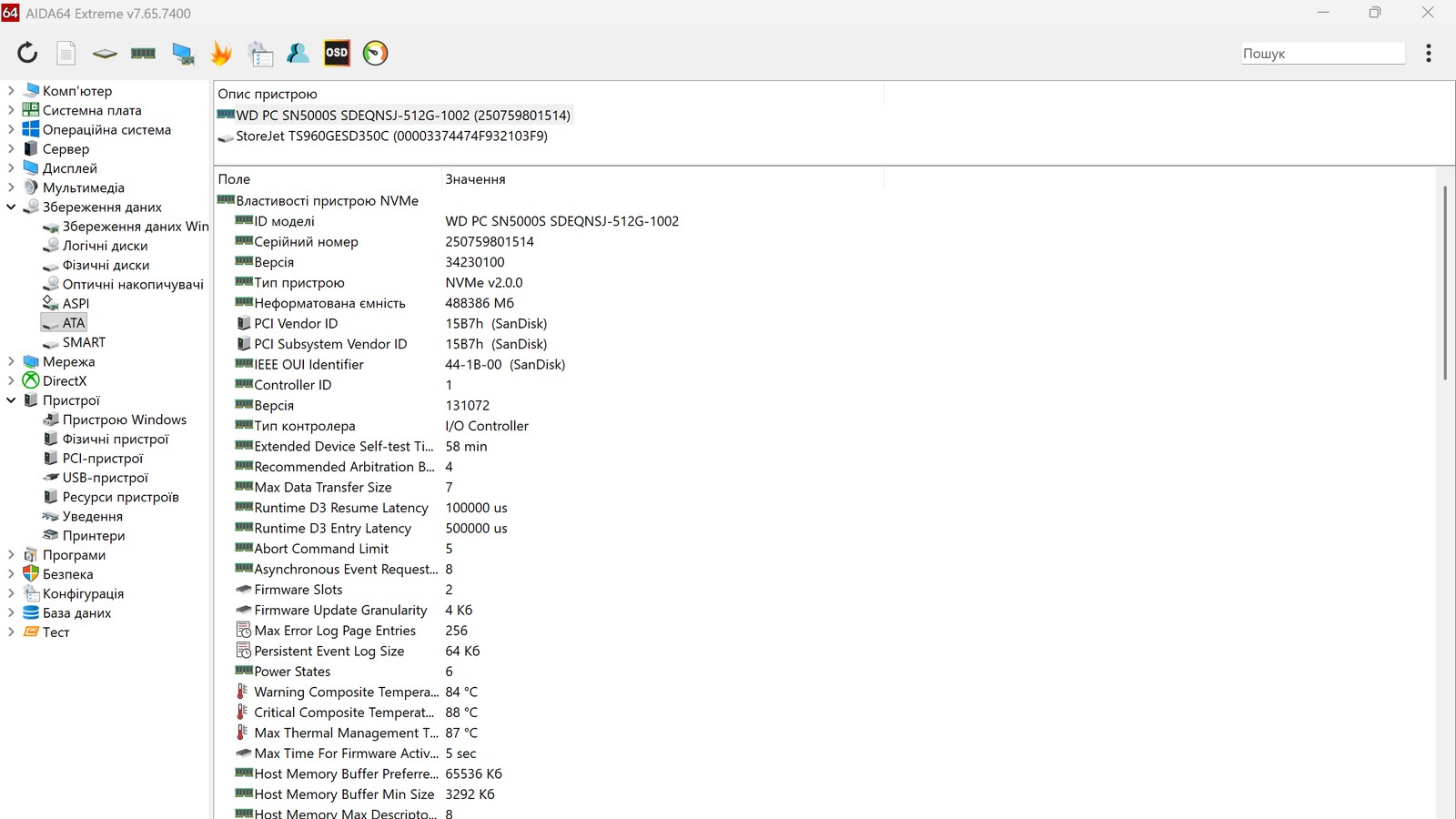
Task: Expand the Комп'ютер tree node
Action: 11,91
